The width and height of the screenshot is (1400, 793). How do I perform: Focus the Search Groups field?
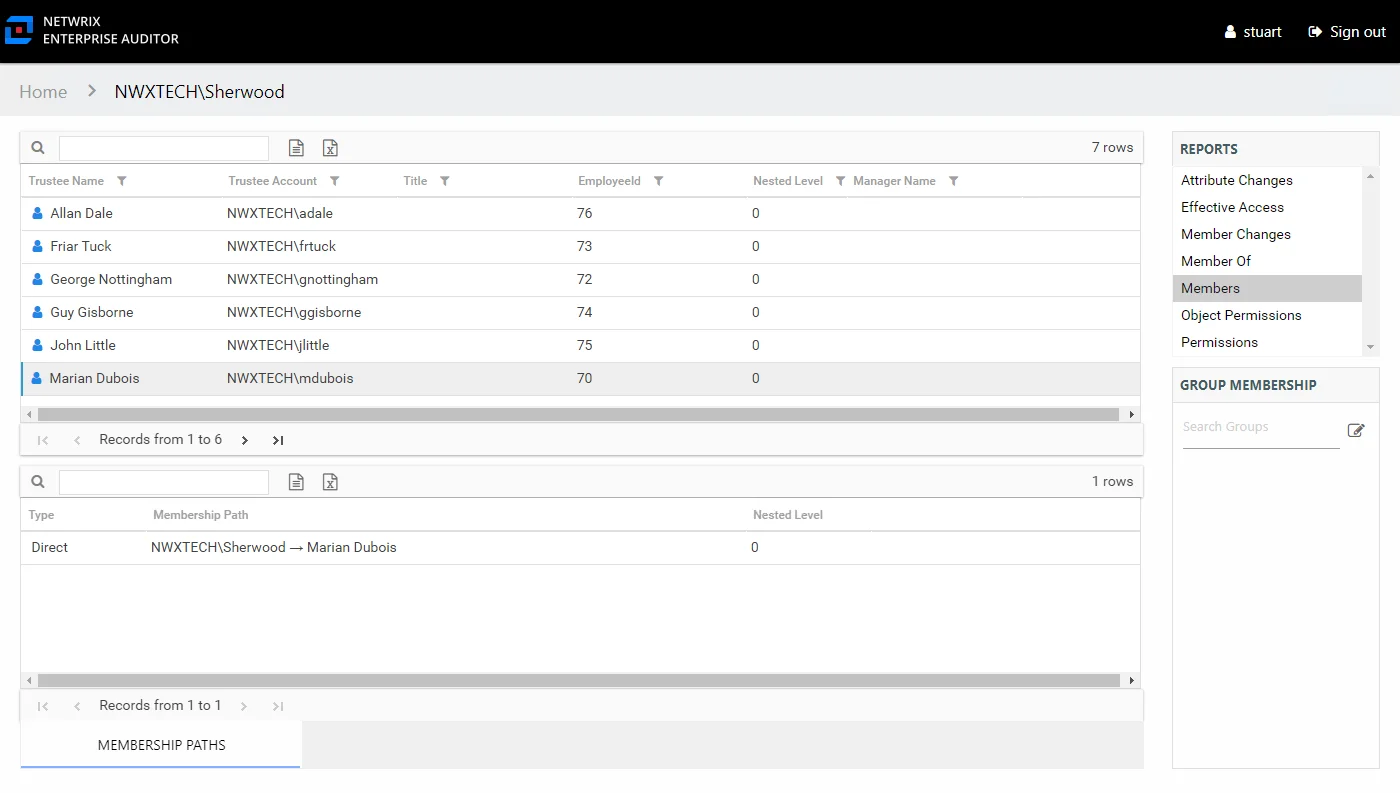1261,427
